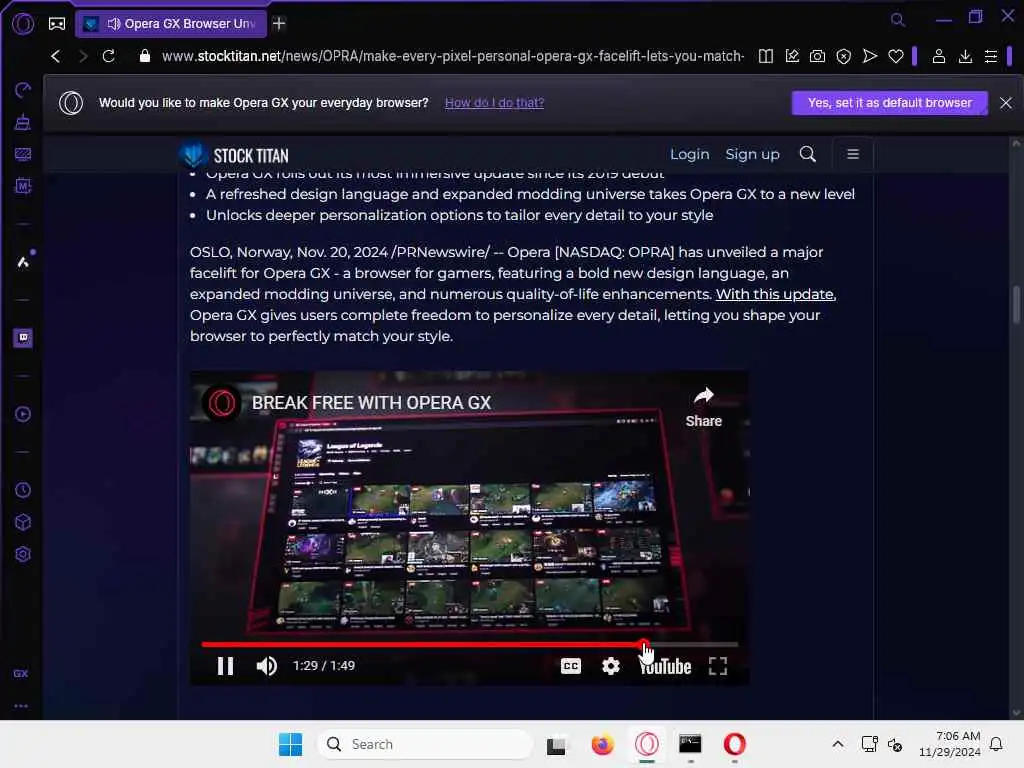Open the Login link
1024x768 pixels.
click(690, 154)
